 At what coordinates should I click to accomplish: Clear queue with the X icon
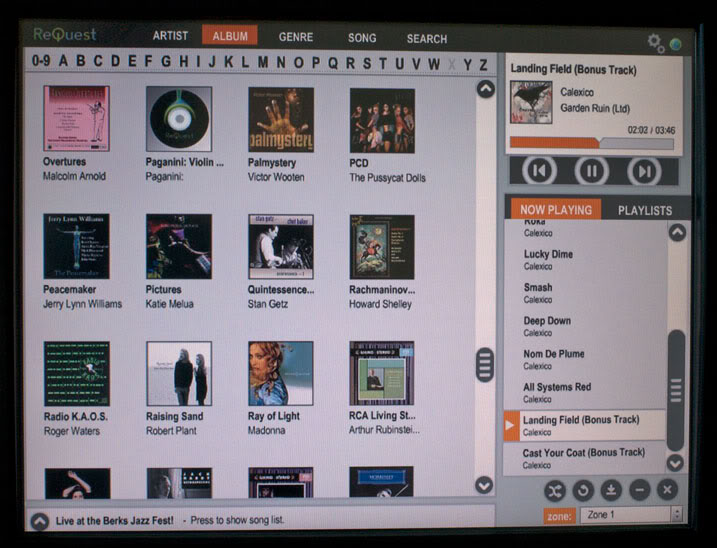(667, 490)
